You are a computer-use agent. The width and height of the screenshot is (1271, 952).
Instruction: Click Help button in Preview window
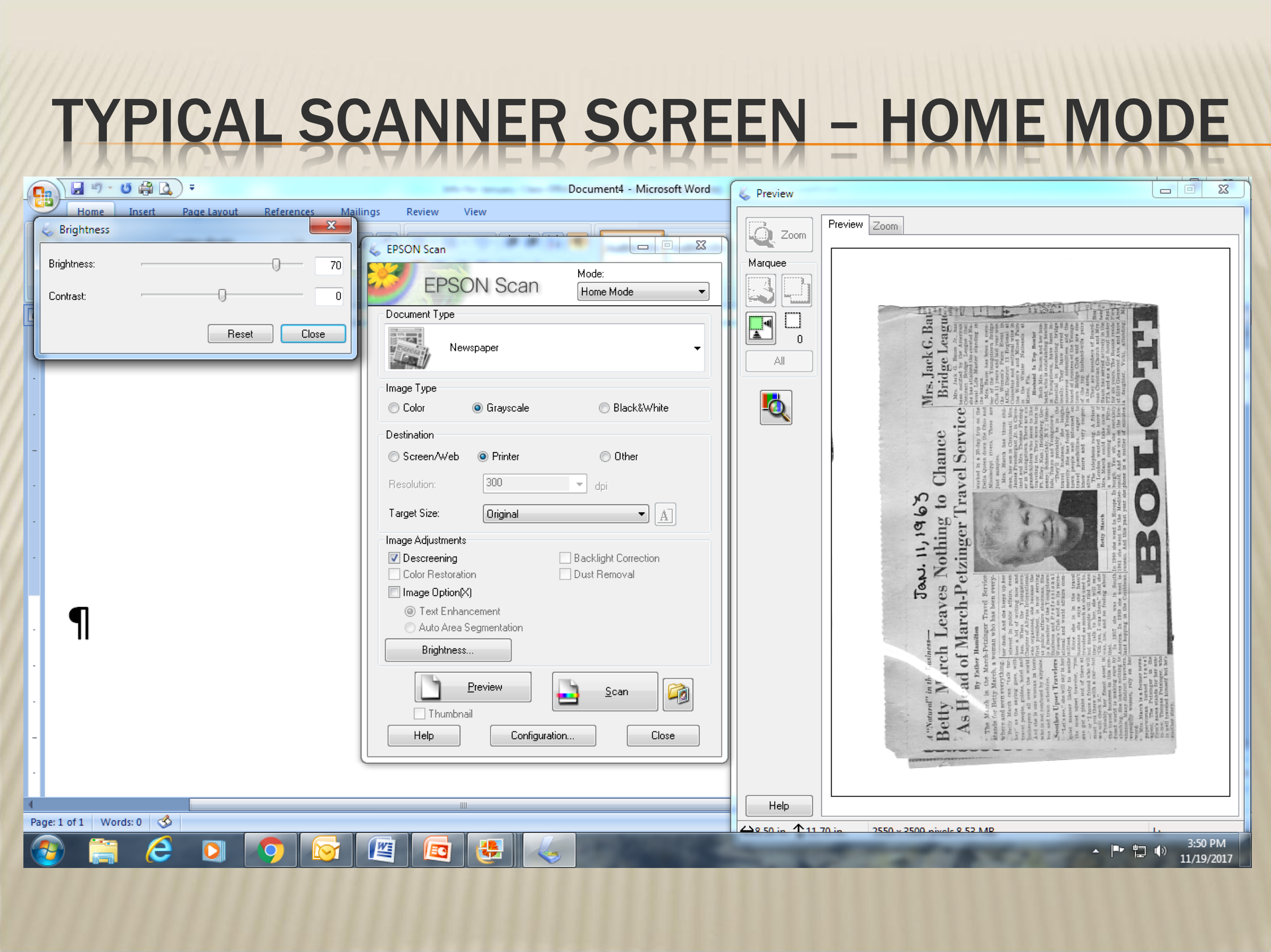tap(779, 806)
